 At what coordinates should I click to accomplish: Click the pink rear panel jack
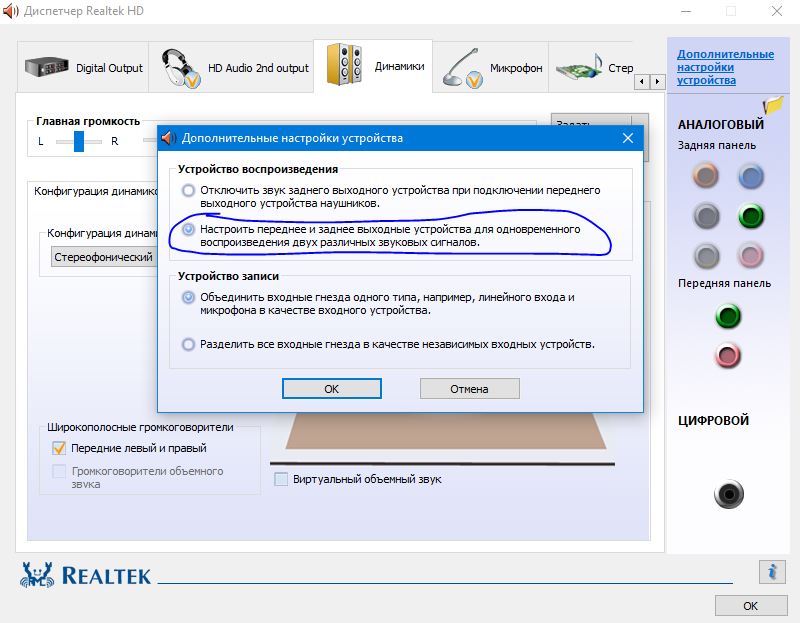[x=751, y=255]
